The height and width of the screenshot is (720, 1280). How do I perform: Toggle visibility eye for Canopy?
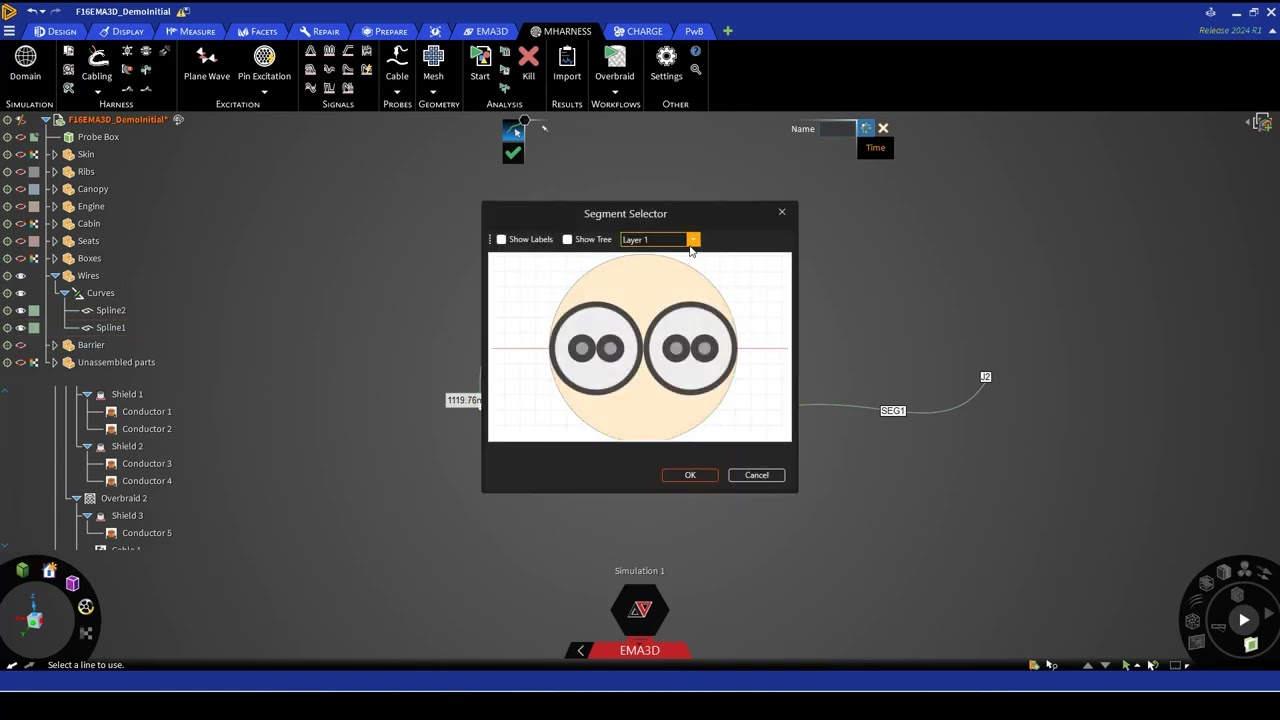point(20,189)
